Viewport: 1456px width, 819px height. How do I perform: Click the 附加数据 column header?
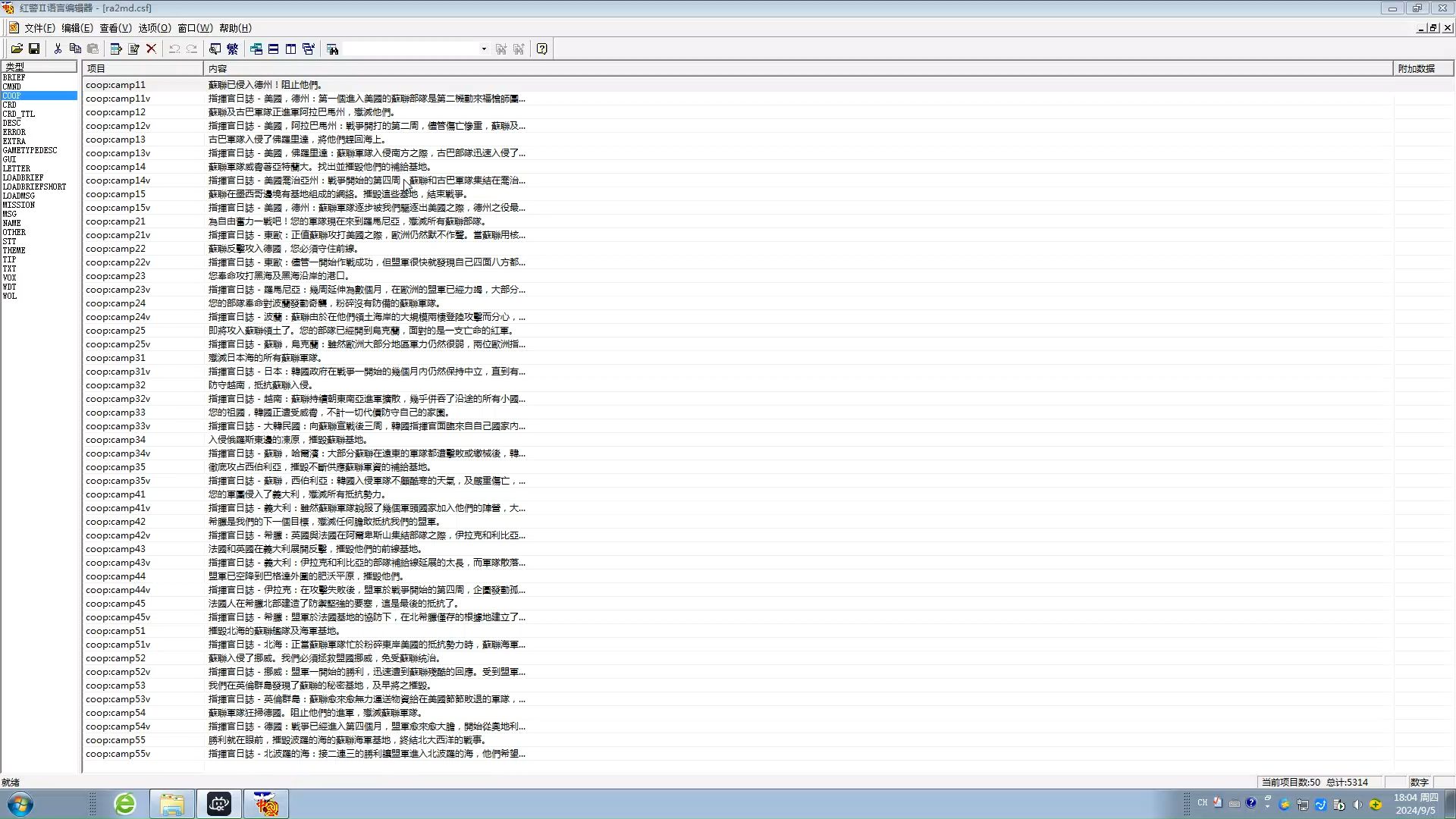(1423, 68)
